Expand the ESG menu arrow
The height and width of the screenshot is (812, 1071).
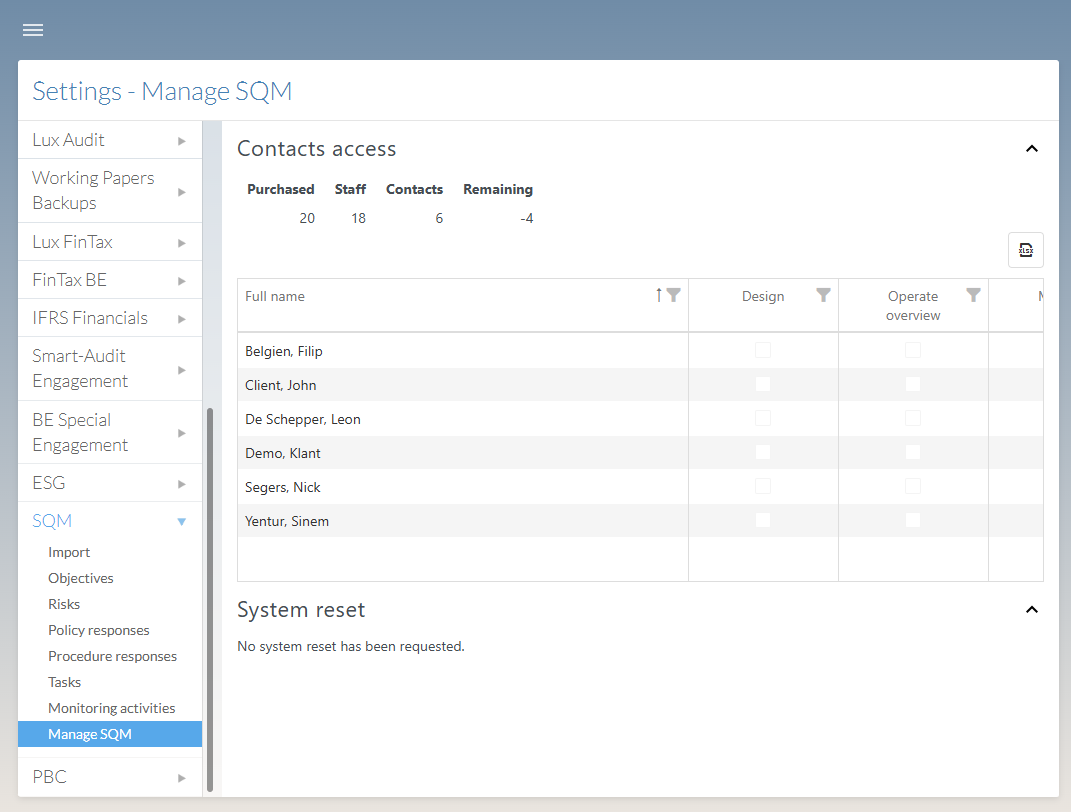click(x=182, y=484)
